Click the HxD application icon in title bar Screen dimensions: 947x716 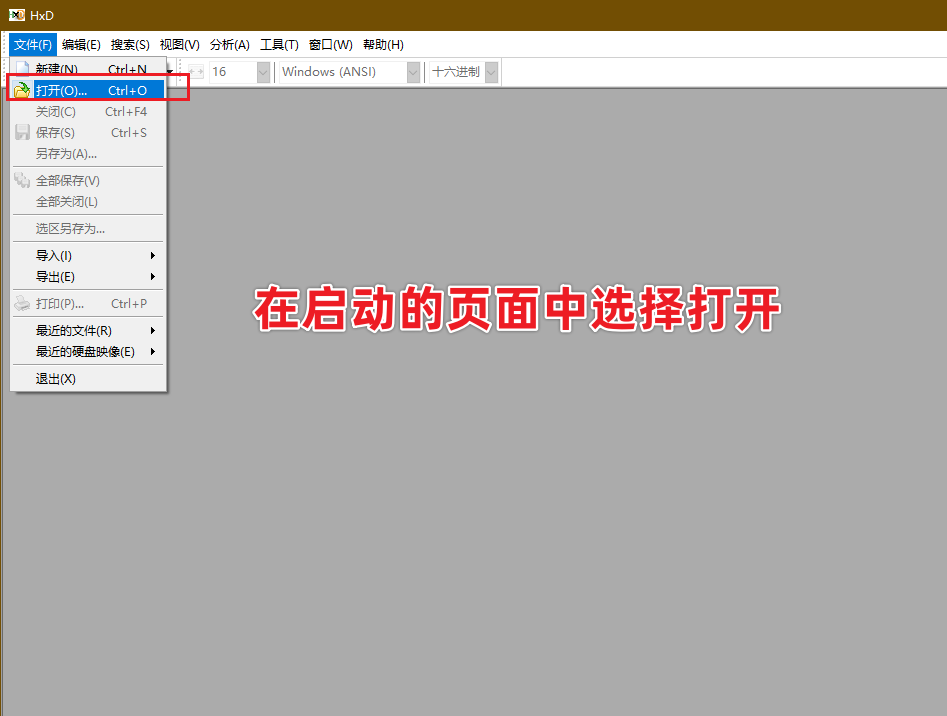click(17, 15)
